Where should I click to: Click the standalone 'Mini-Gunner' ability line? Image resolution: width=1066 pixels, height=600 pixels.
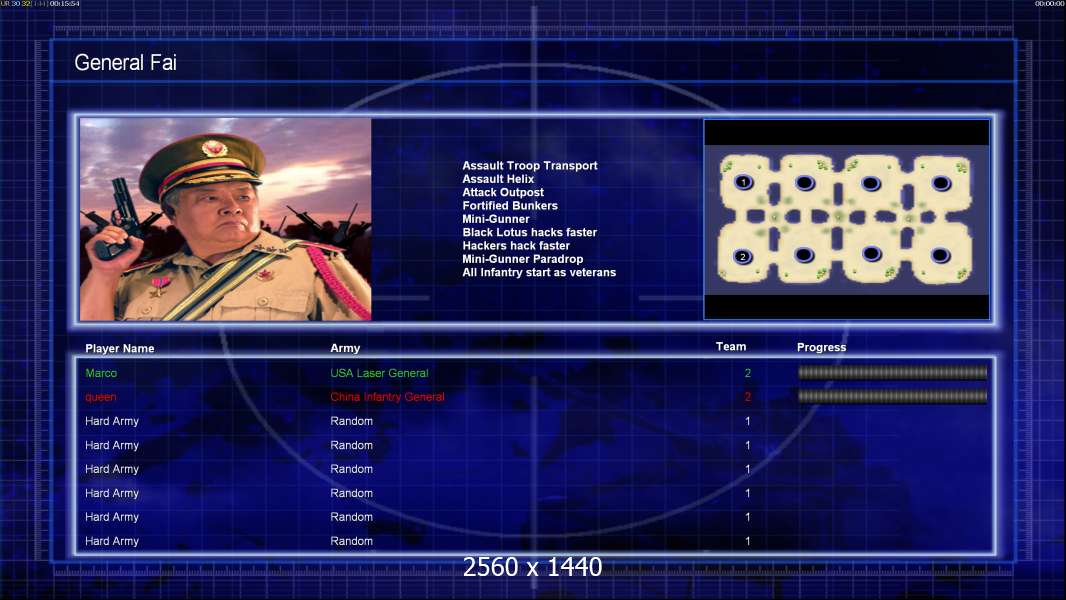[x=496, y=219]
